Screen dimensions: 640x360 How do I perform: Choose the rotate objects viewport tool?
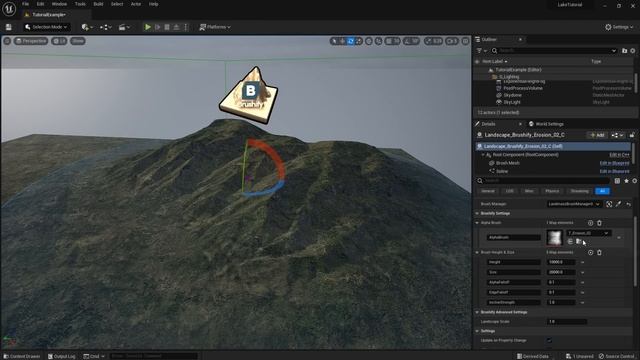[351, 41]
